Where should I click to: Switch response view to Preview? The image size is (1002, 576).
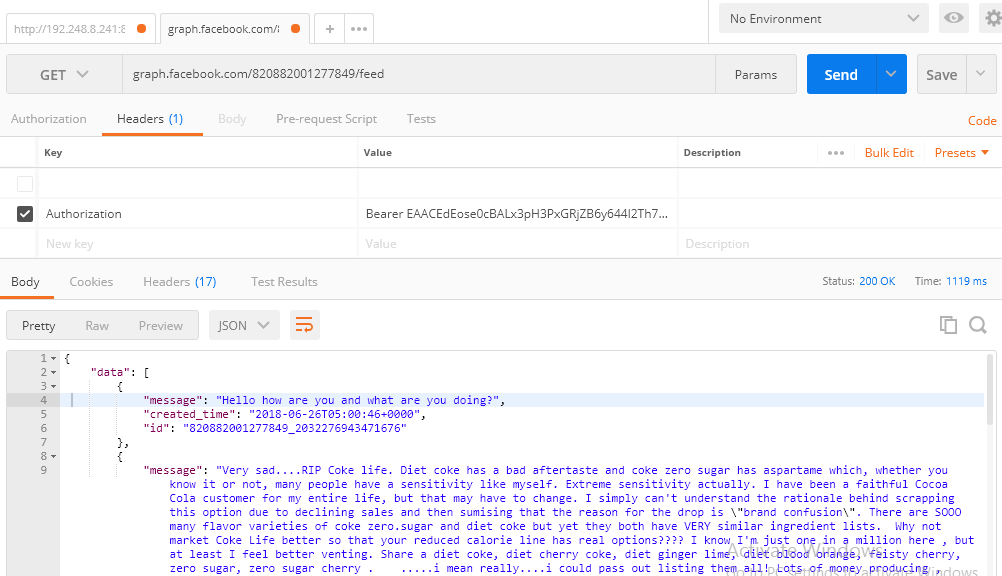tap(161, 325)
